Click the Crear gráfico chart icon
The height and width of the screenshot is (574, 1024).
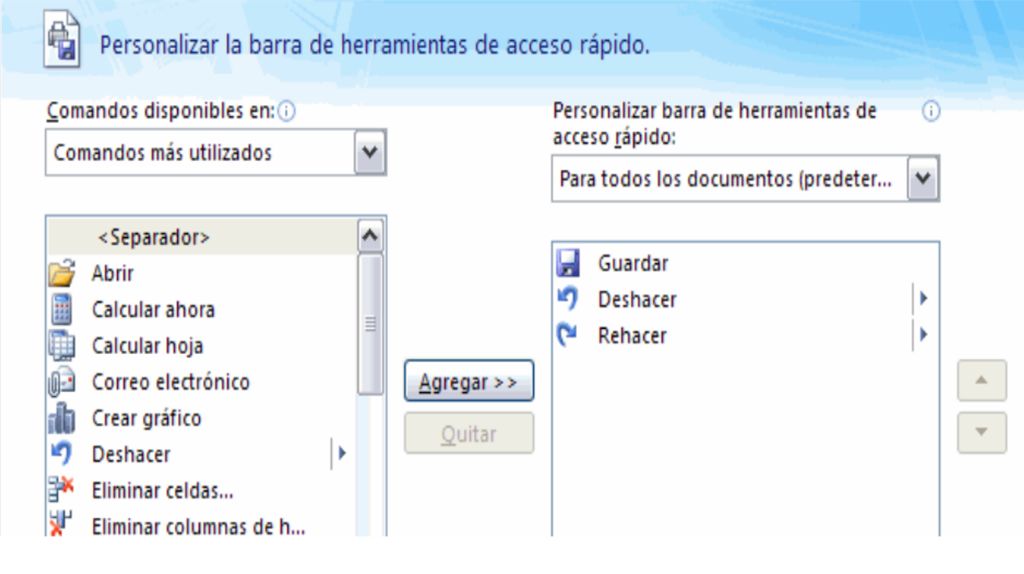62,418
